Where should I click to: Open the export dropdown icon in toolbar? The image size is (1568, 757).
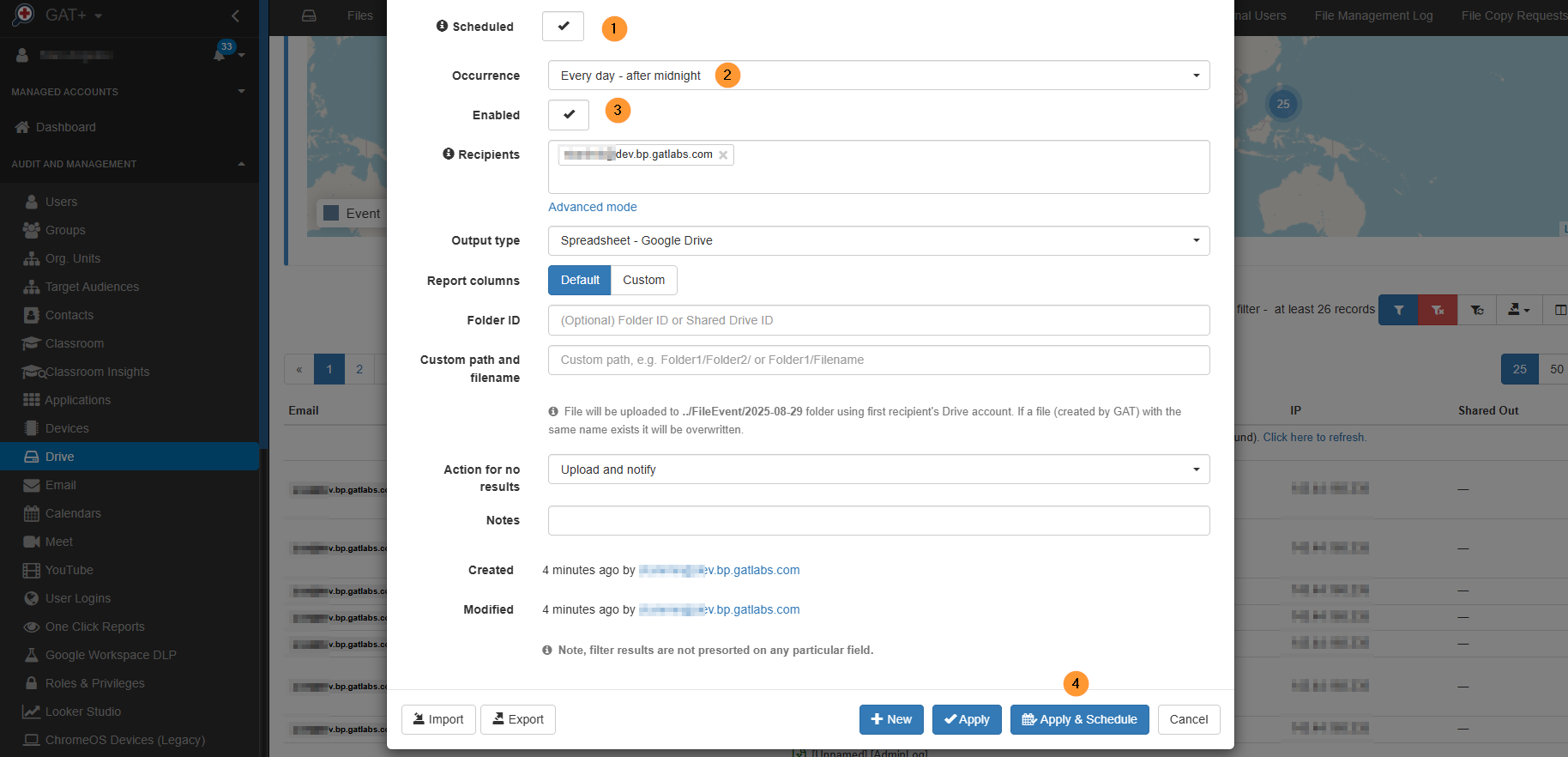[x=1519, y=310]
